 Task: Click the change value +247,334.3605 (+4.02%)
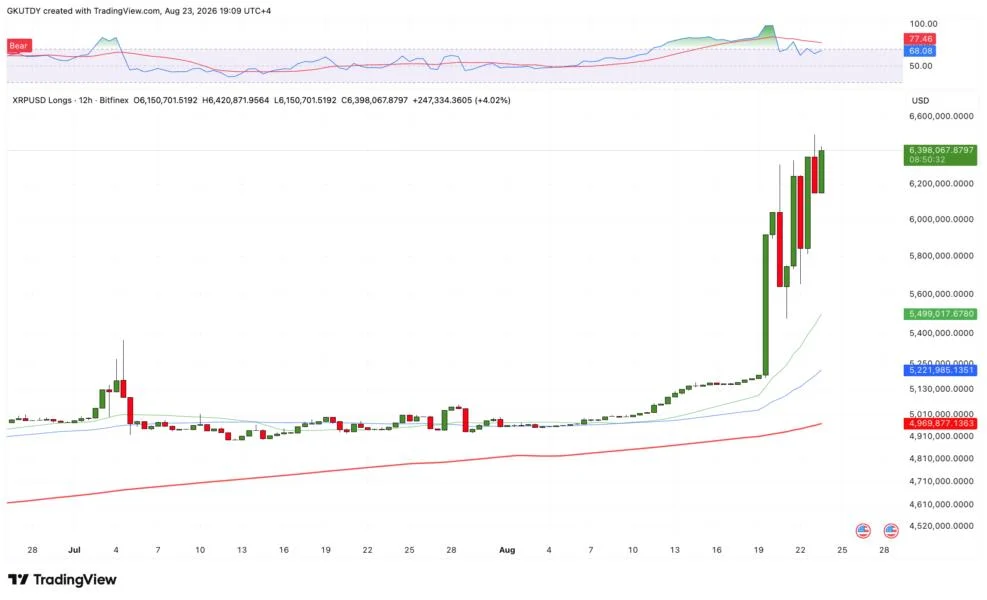coord(461,100)
